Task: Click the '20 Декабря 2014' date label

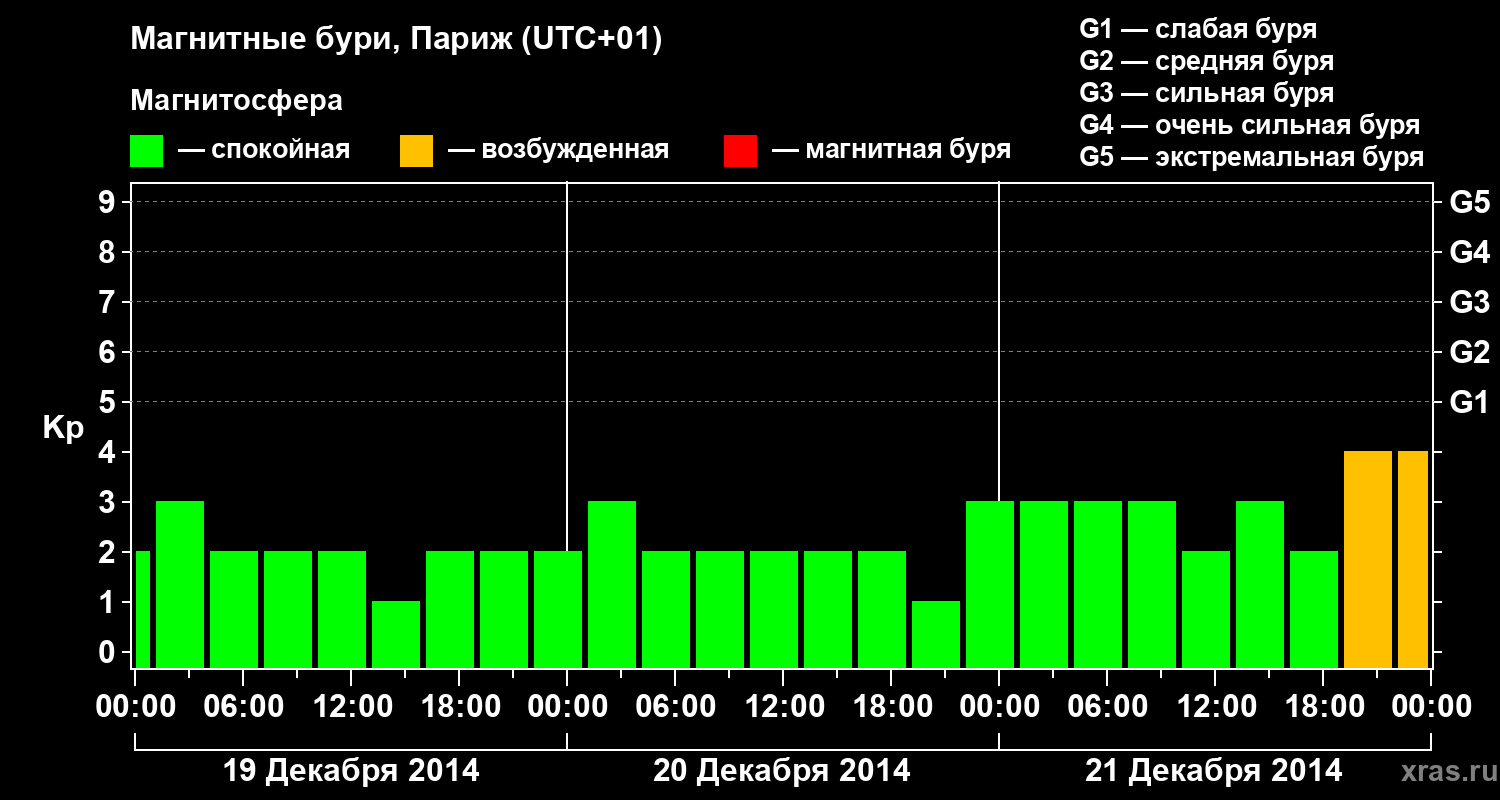Action: [782, 771]
